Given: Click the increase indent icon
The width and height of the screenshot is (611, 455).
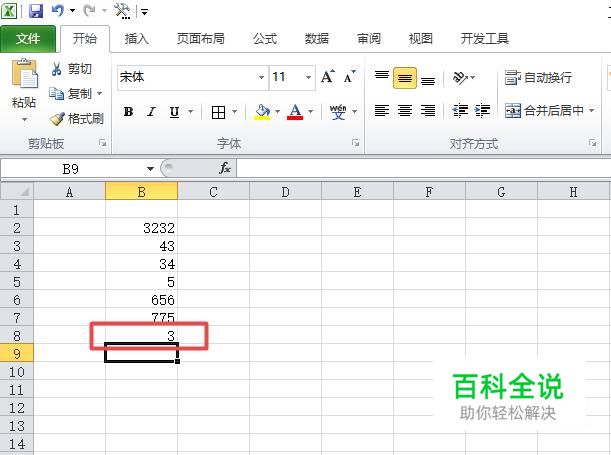Looking at the screenshot, I should [x=482, y=111].
